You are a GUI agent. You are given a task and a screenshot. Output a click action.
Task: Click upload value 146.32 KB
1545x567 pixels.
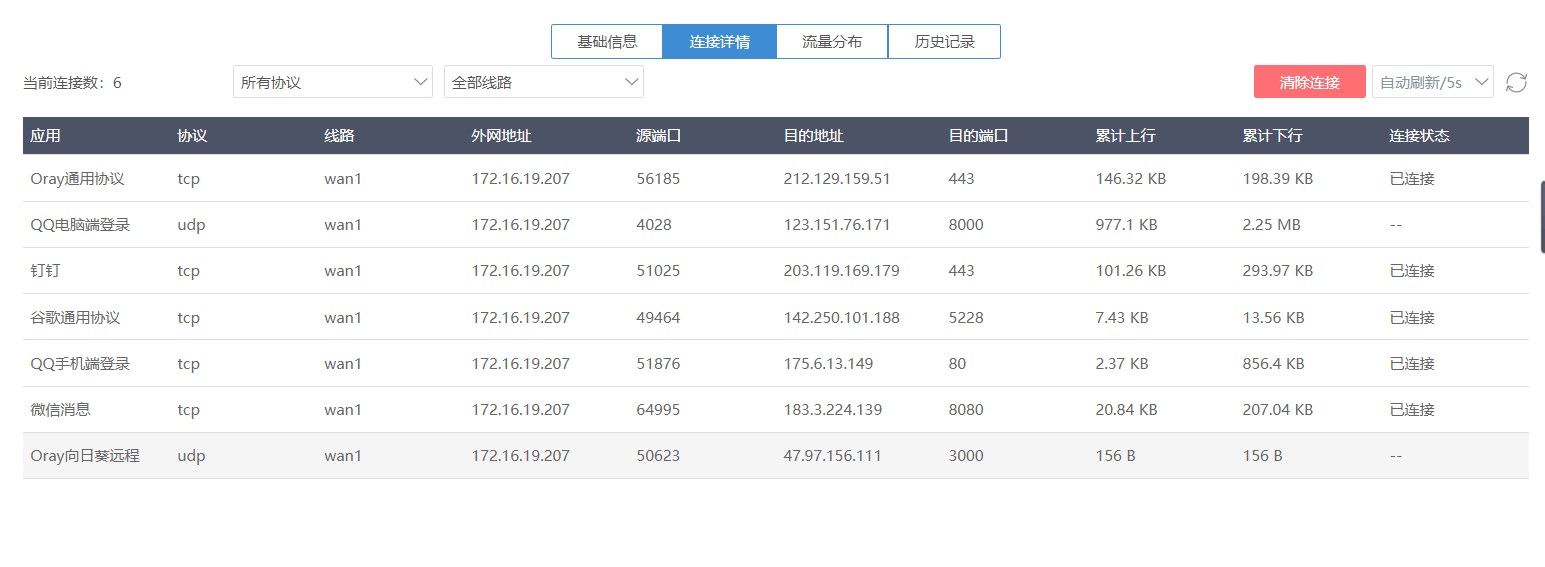[x=1131, y=179]
